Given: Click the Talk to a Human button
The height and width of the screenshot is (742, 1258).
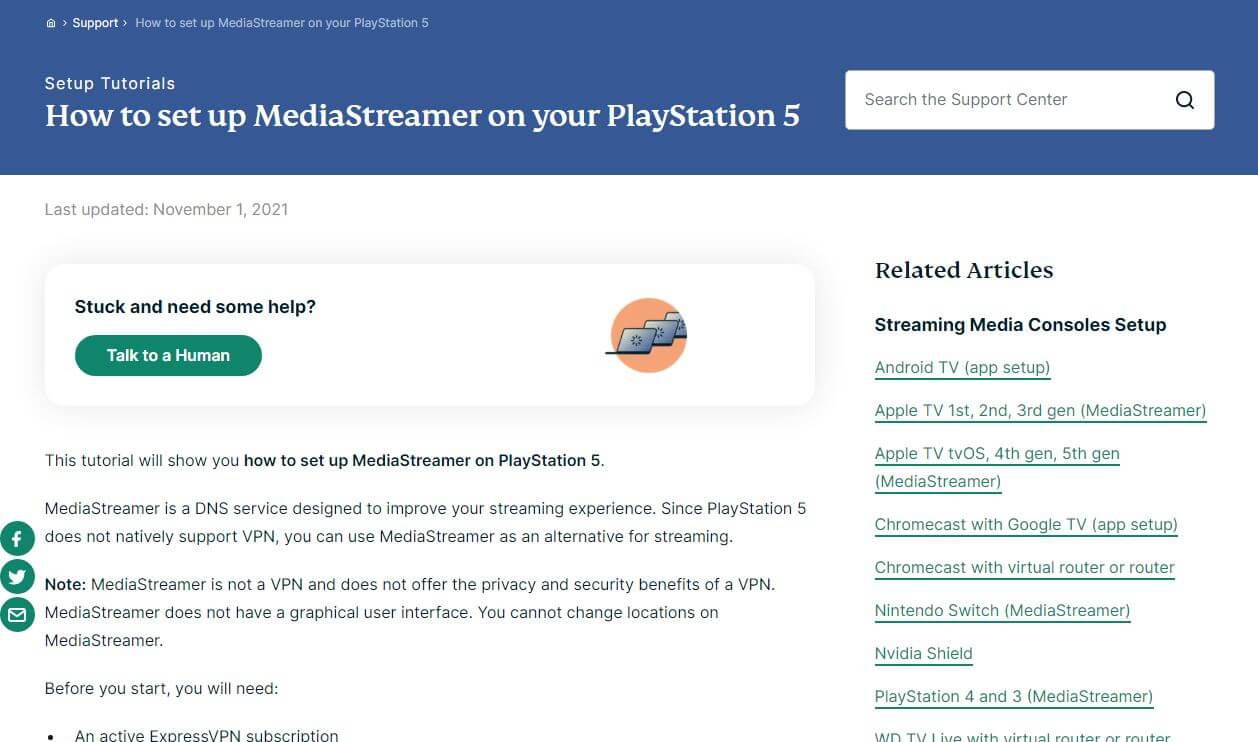Looking at the screenshot, I should point(168,355).
